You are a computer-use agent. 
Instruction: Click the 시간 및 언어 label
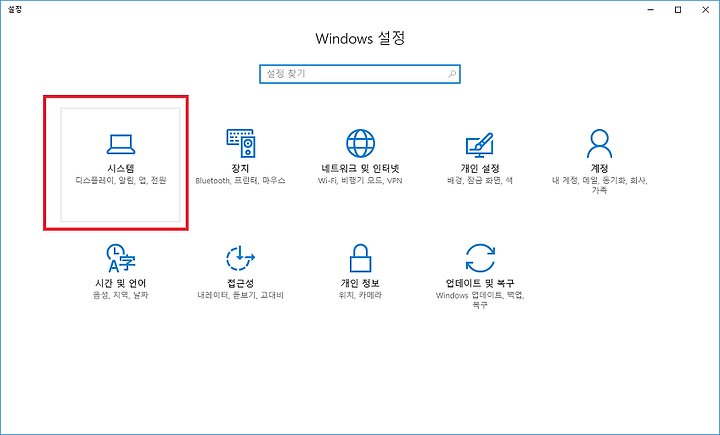click(121, 283)
